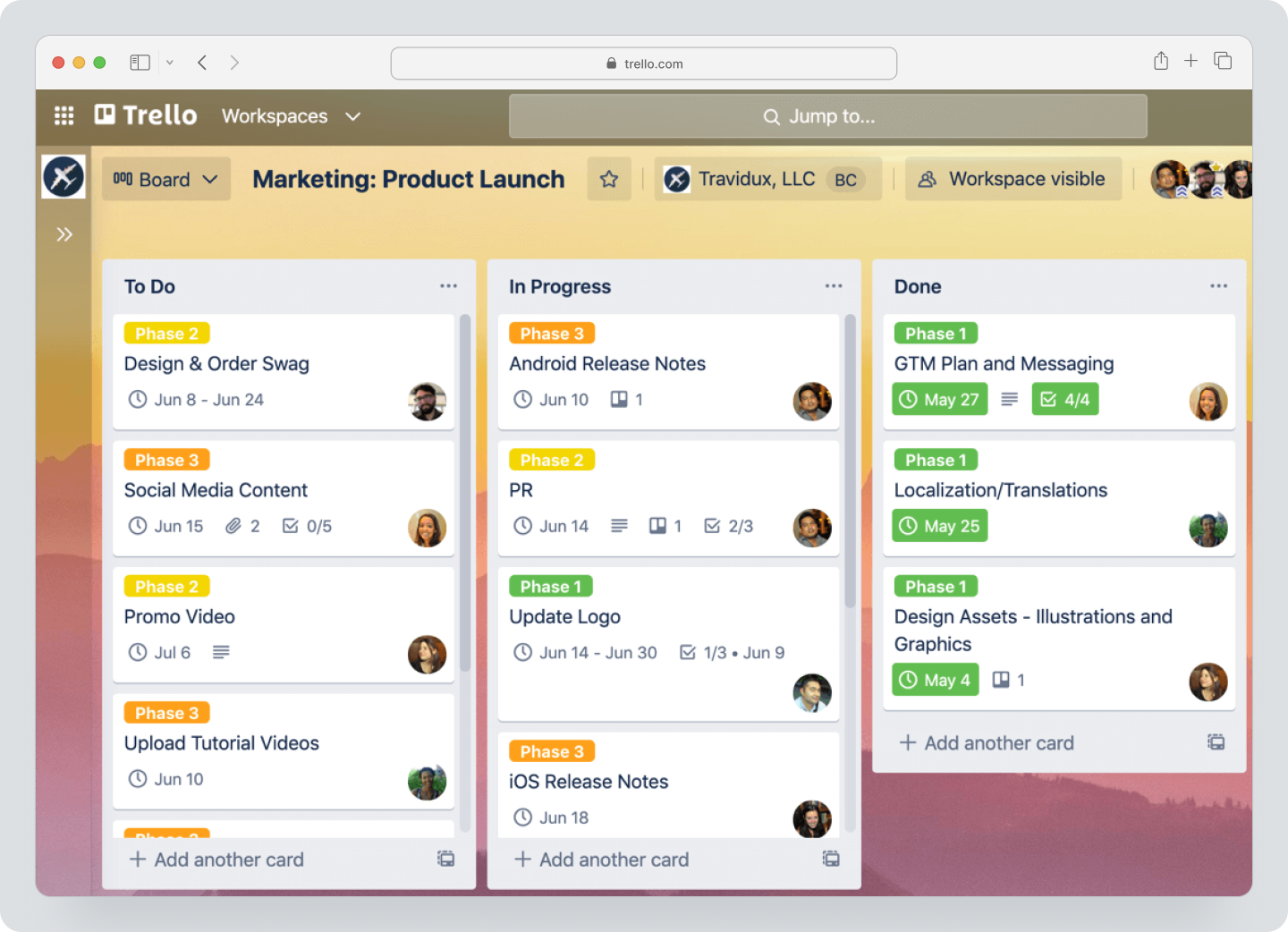The image size is (1288, 932).
Task: Click the Trello logo
Action: 145,114
